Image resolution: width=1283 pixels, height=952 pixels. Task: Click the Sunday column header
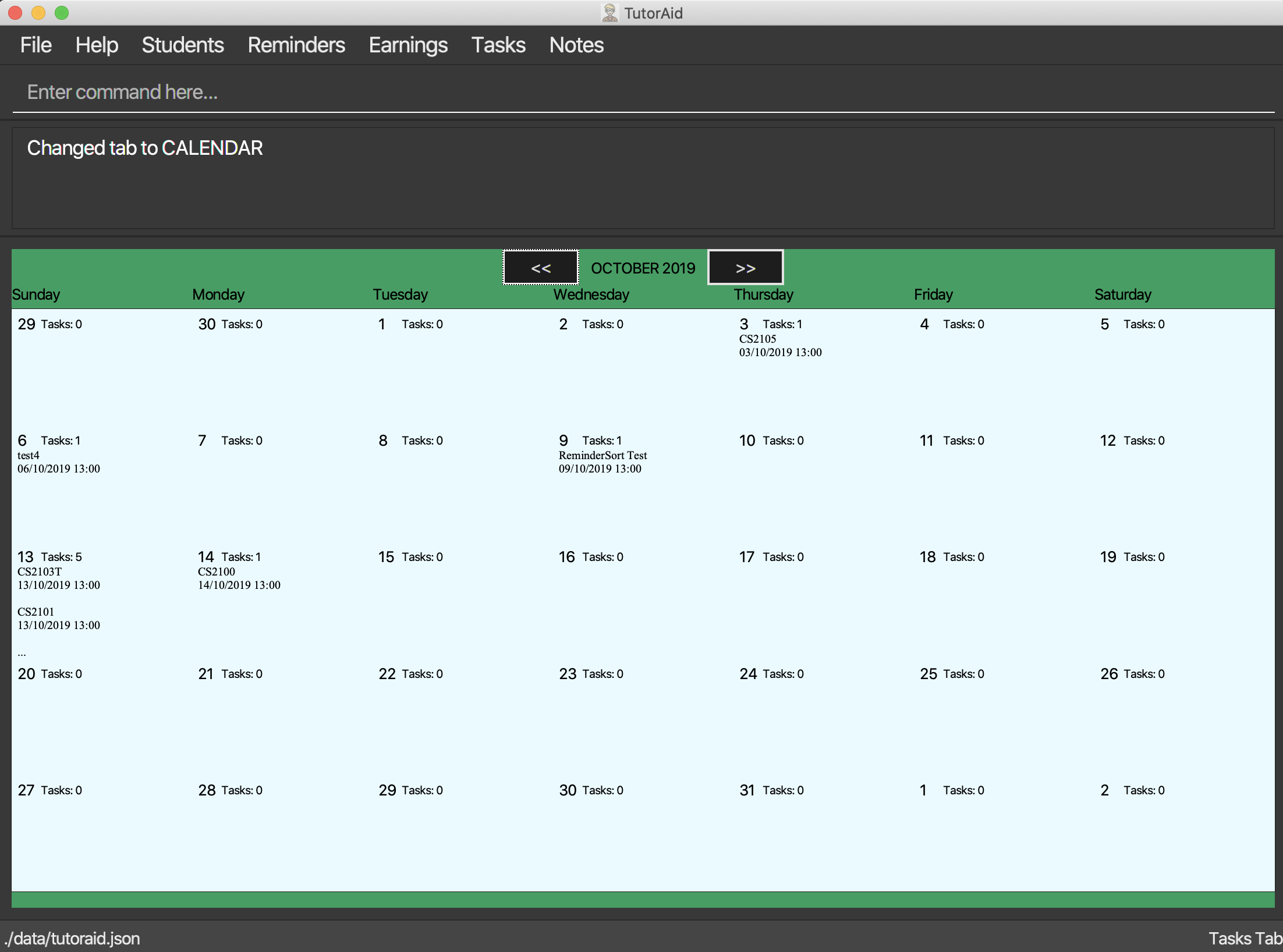tap(36, 294)
